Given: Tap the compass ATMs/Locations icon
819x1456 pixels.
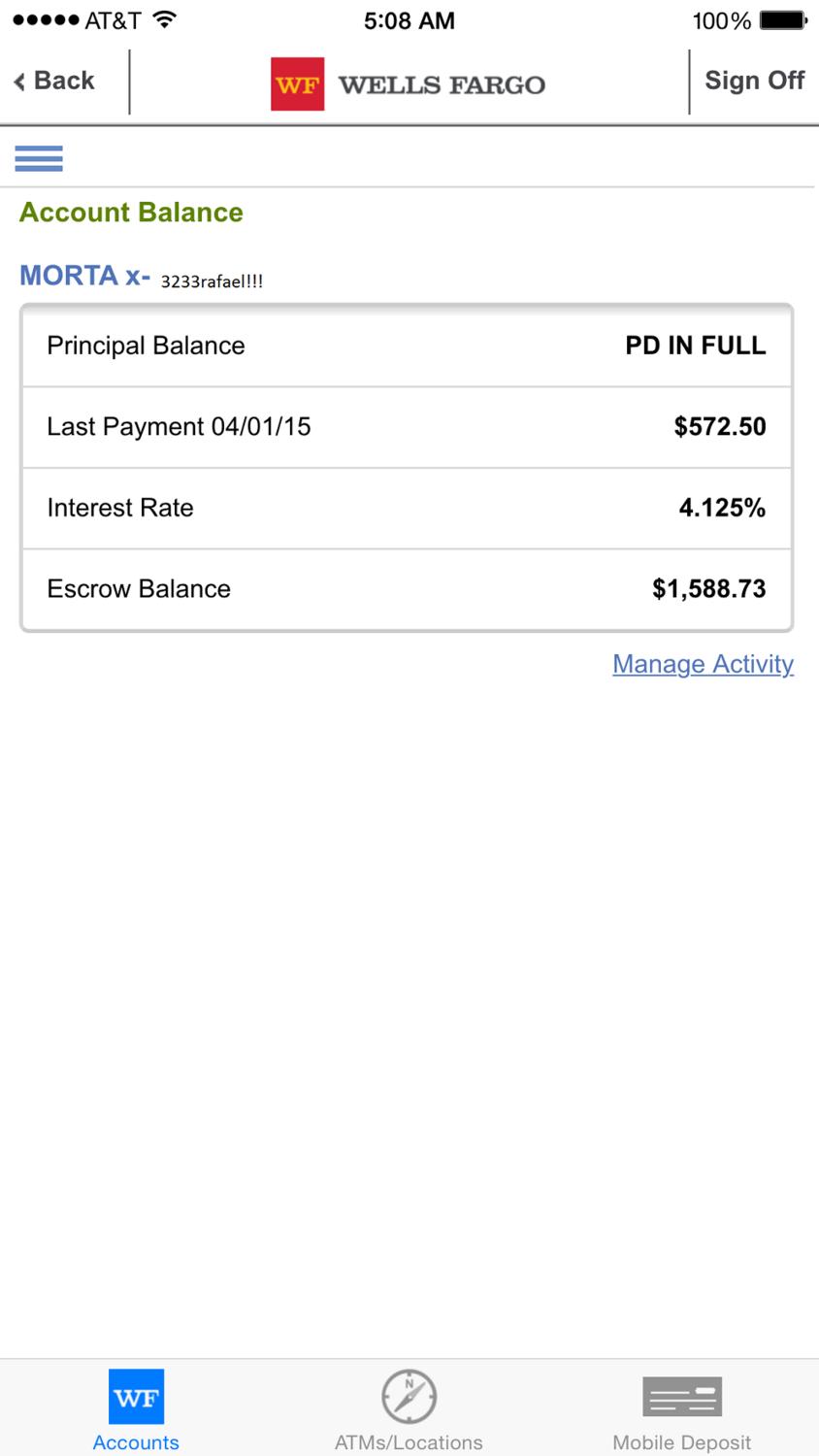Looking at the screenshot, I should (x=409, y=1397).
